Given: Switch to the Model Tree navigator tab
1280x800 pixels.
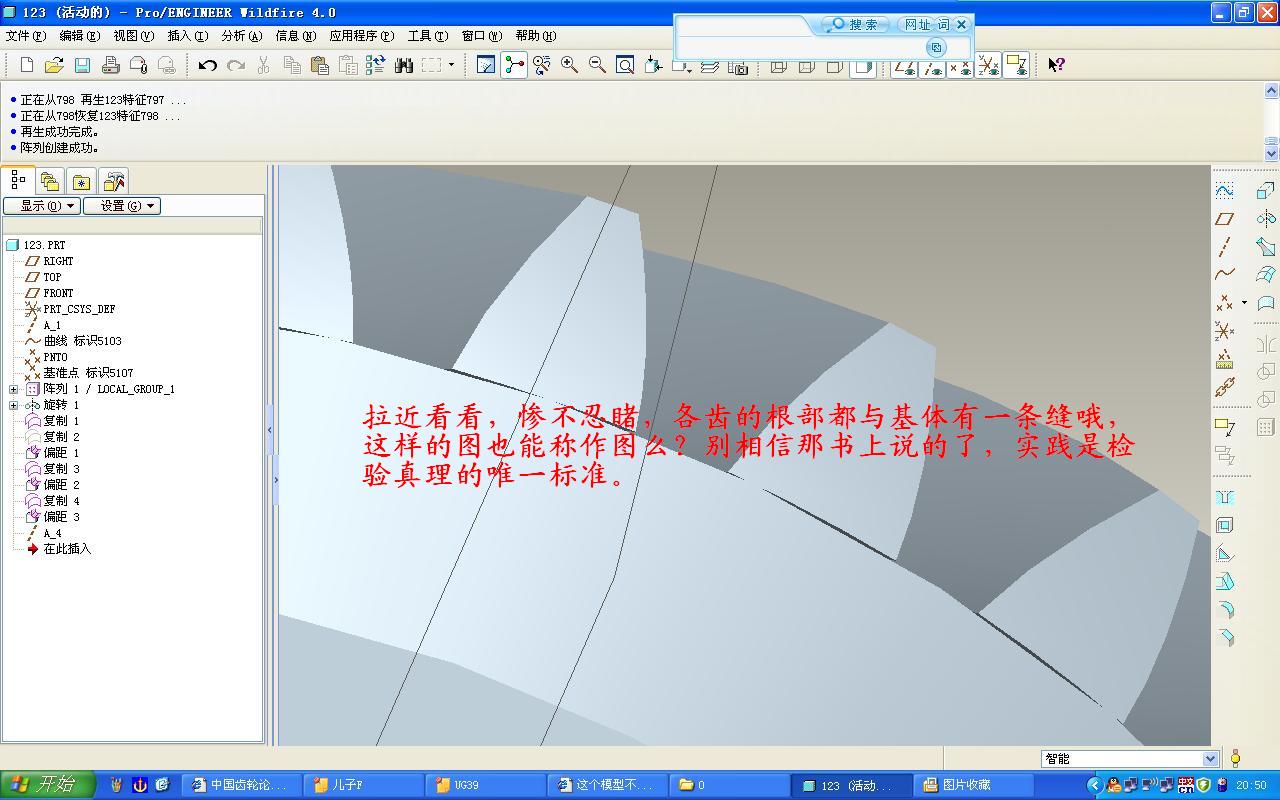Looking at the screenshot, I should click(18, 180).
